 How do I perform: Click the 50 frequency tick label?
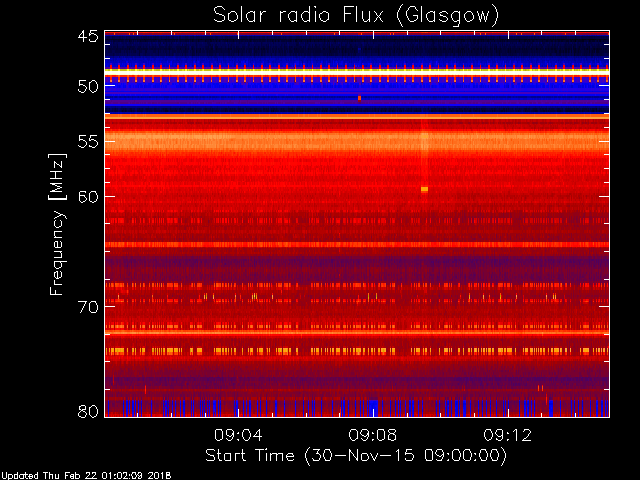pos(88,87)
